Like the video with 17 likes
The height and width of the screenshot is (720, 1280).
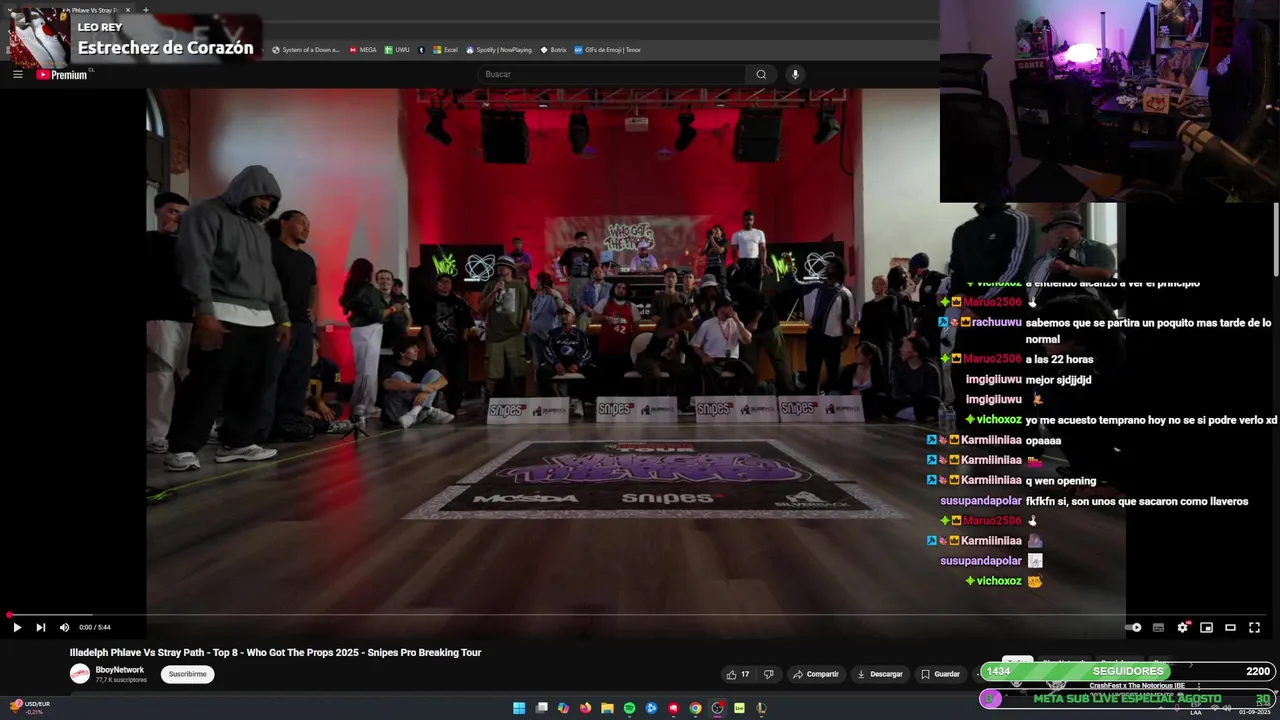click(738, 674)
